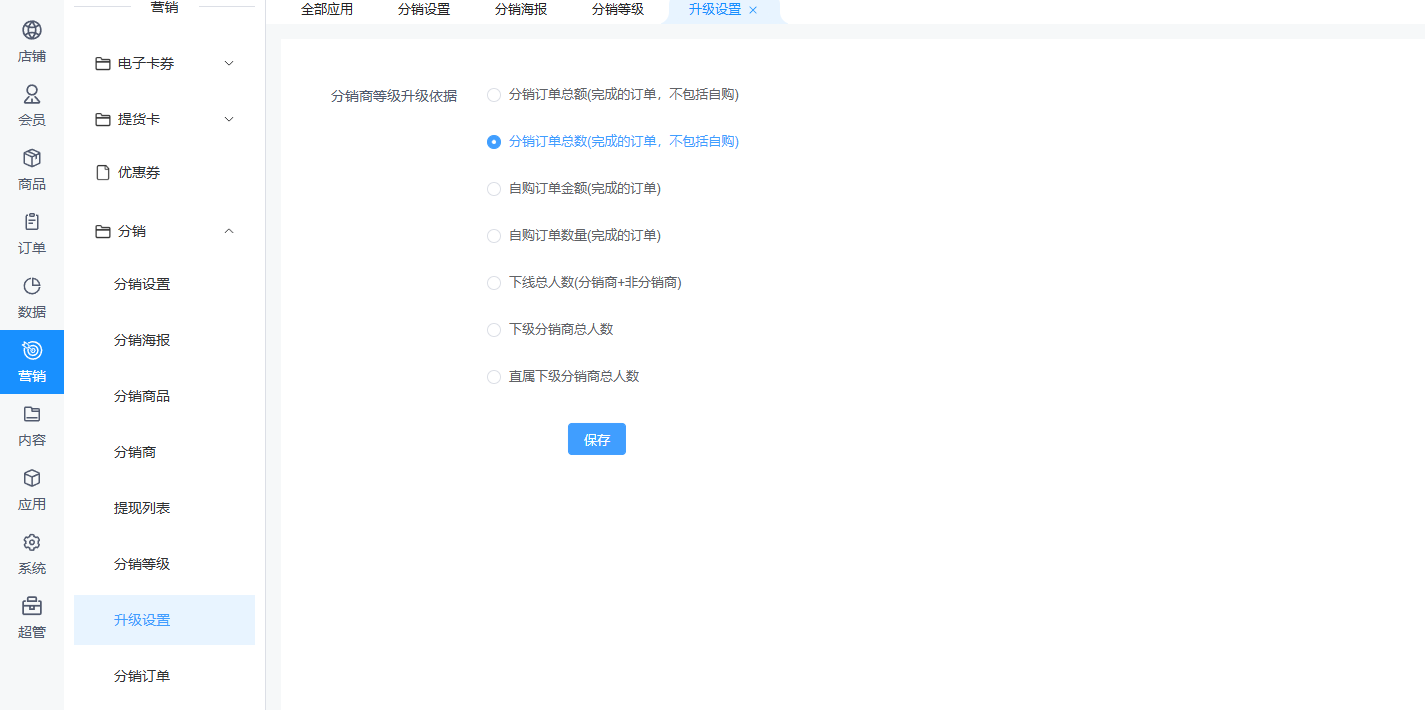Switch to the 分销海报 tab
The height and width of the screenshot is (710, 1425).
521,10
